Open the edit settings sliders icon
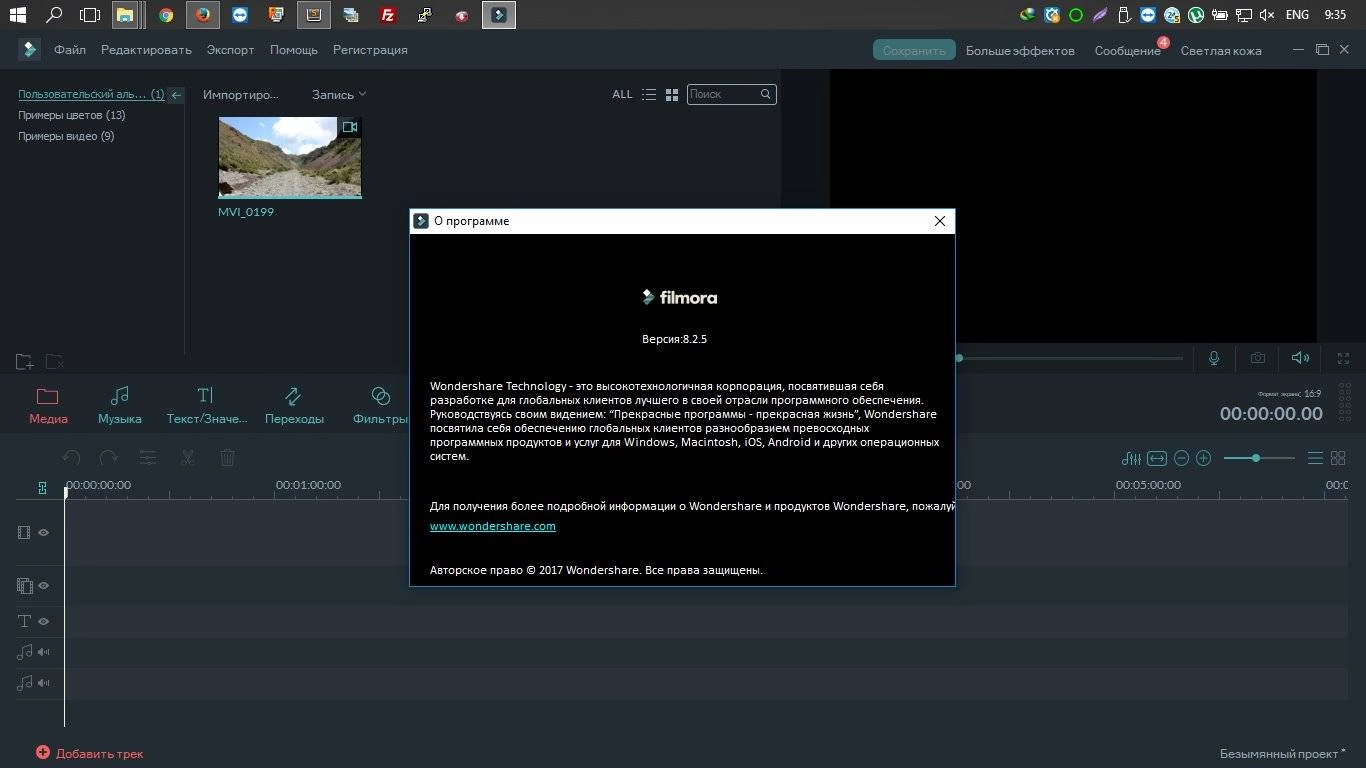This screenshot has height=768, width=1366. (x=148, y=458)
